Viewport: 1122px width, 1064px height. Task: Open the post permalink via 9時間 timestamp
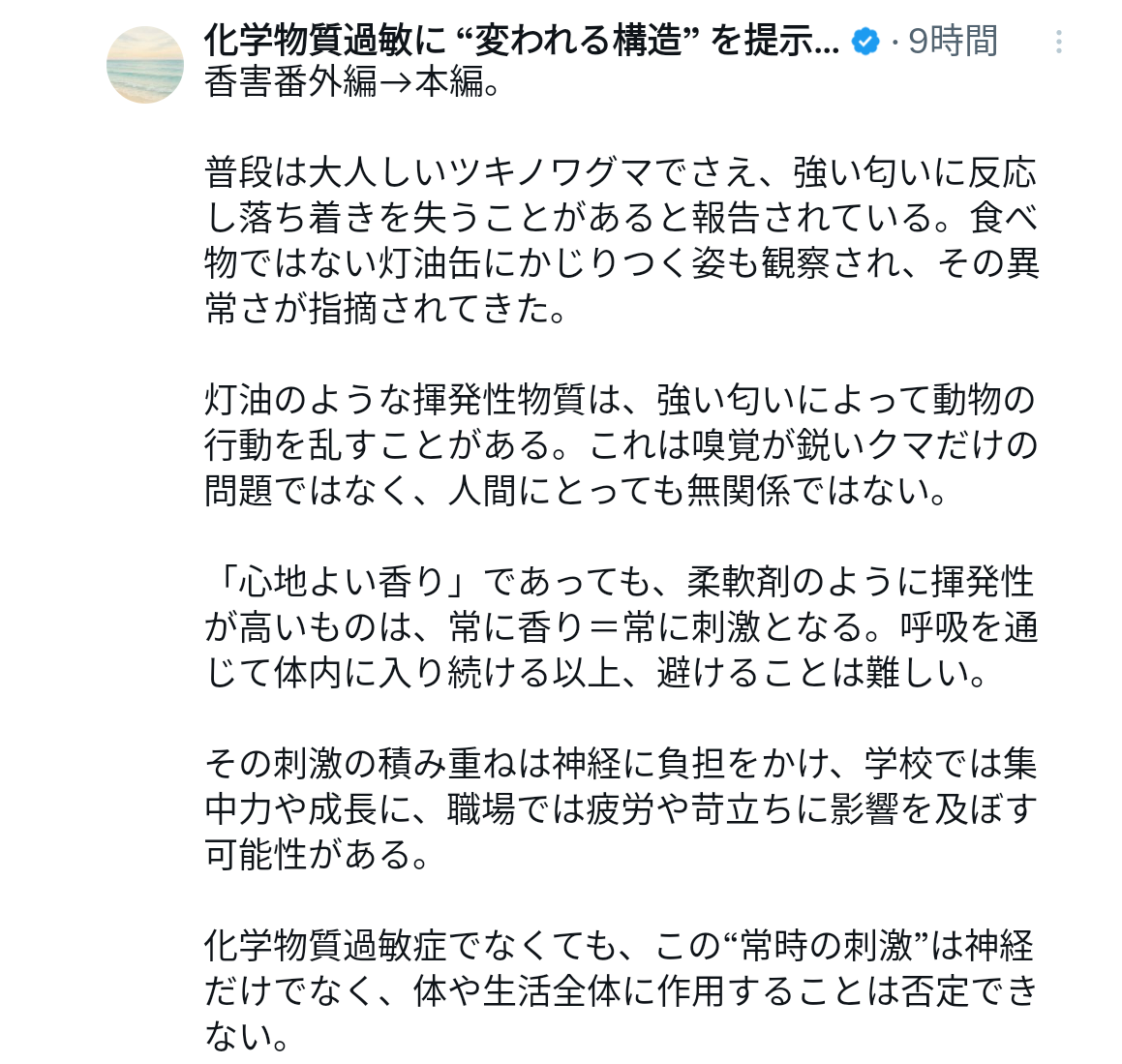(x=953, y=41)
